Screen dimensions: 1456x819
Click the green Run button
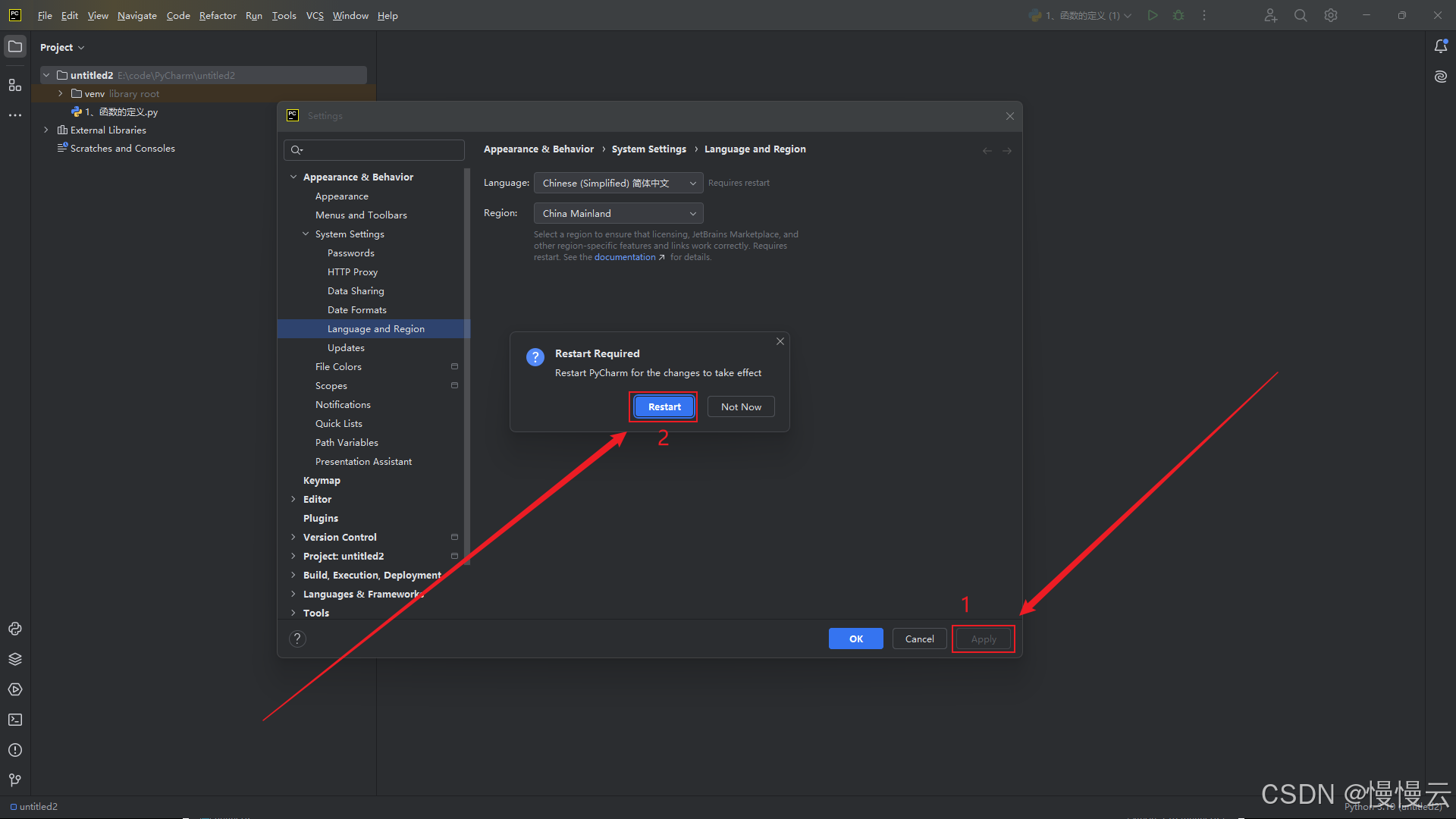click(x=1152, y=15)
